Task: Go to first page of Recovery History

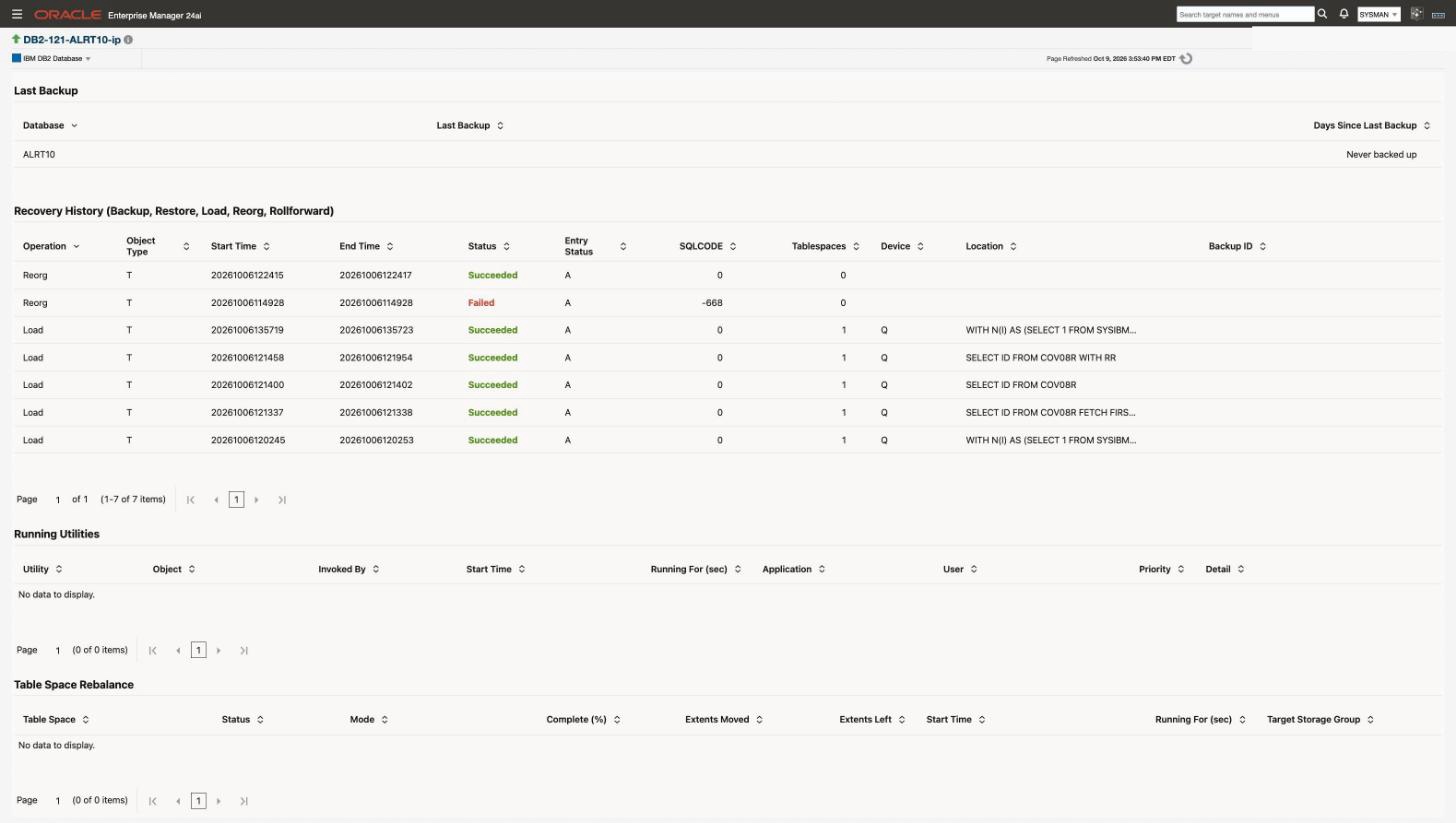Action: point(190,500)
